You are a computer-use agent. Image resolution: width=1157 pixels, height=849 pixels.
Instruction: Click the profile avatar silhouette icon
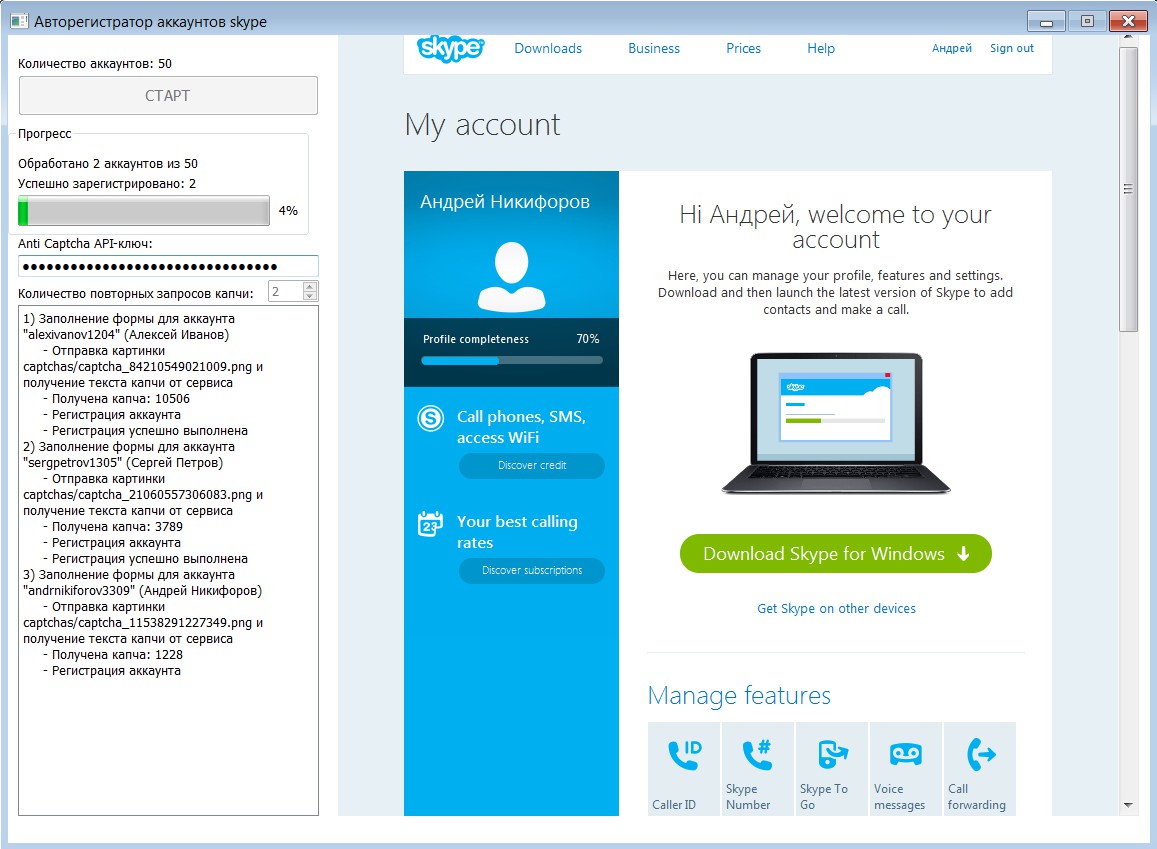(511, 277)
